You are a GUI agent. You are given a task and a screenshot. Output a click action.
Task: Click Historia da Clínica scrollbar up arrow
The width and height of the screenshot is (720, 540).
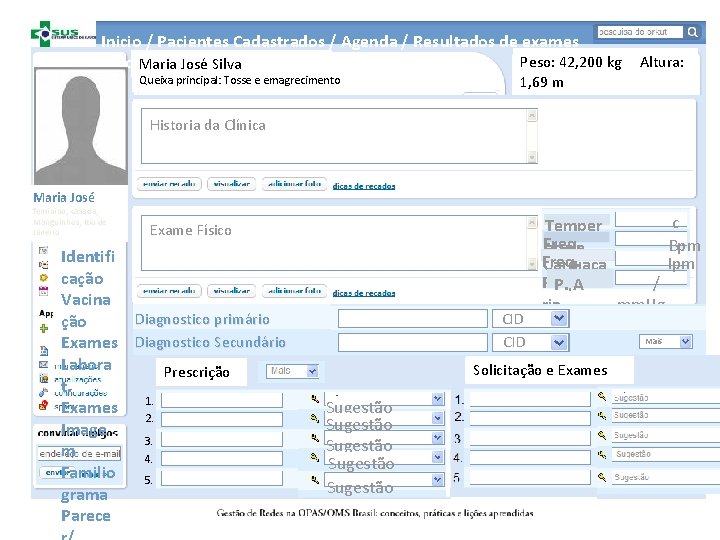[x=532, y=115]
